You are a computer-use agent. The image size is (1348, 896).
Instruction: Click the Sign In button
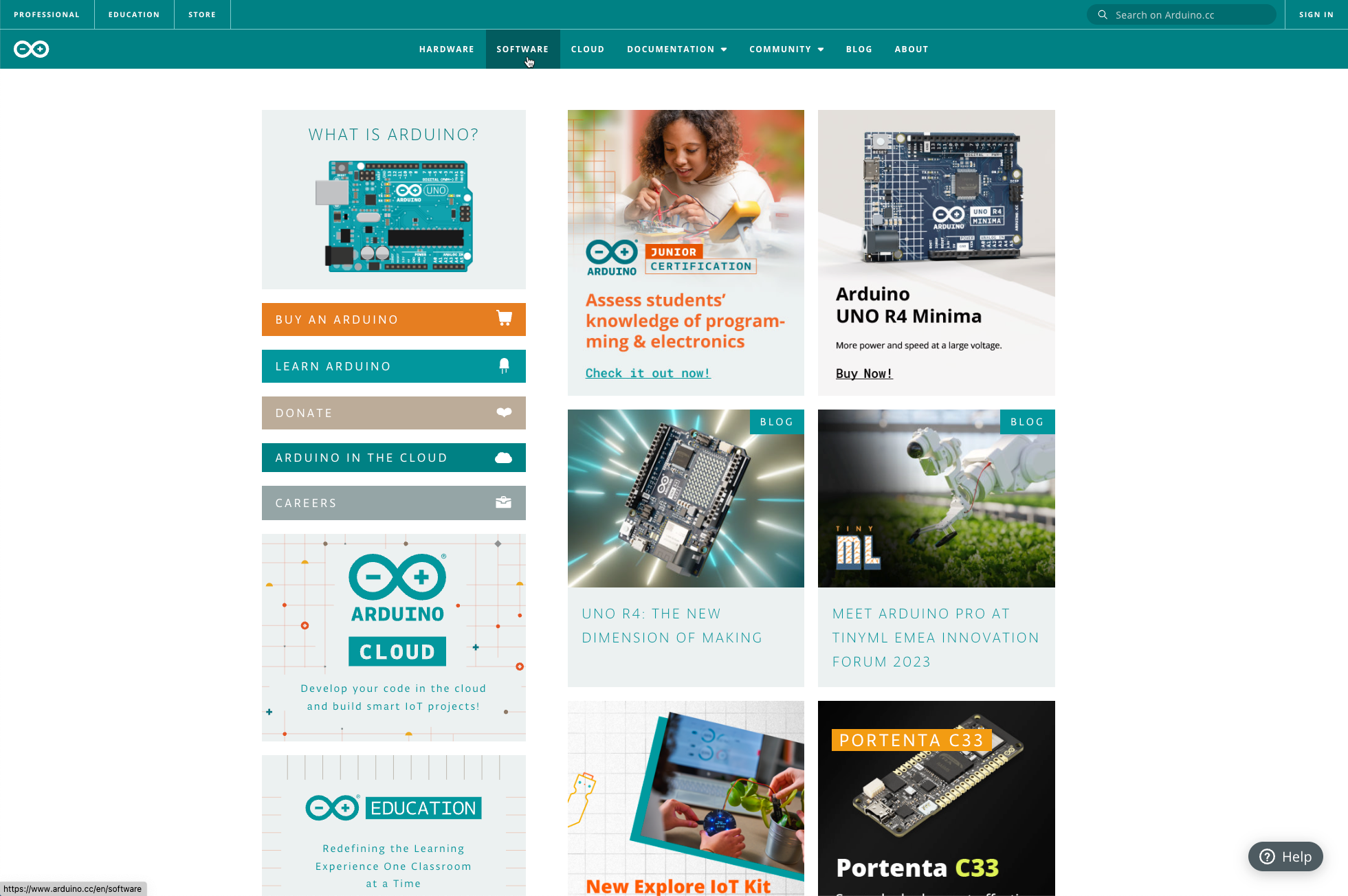click(x=1316, y=14)
